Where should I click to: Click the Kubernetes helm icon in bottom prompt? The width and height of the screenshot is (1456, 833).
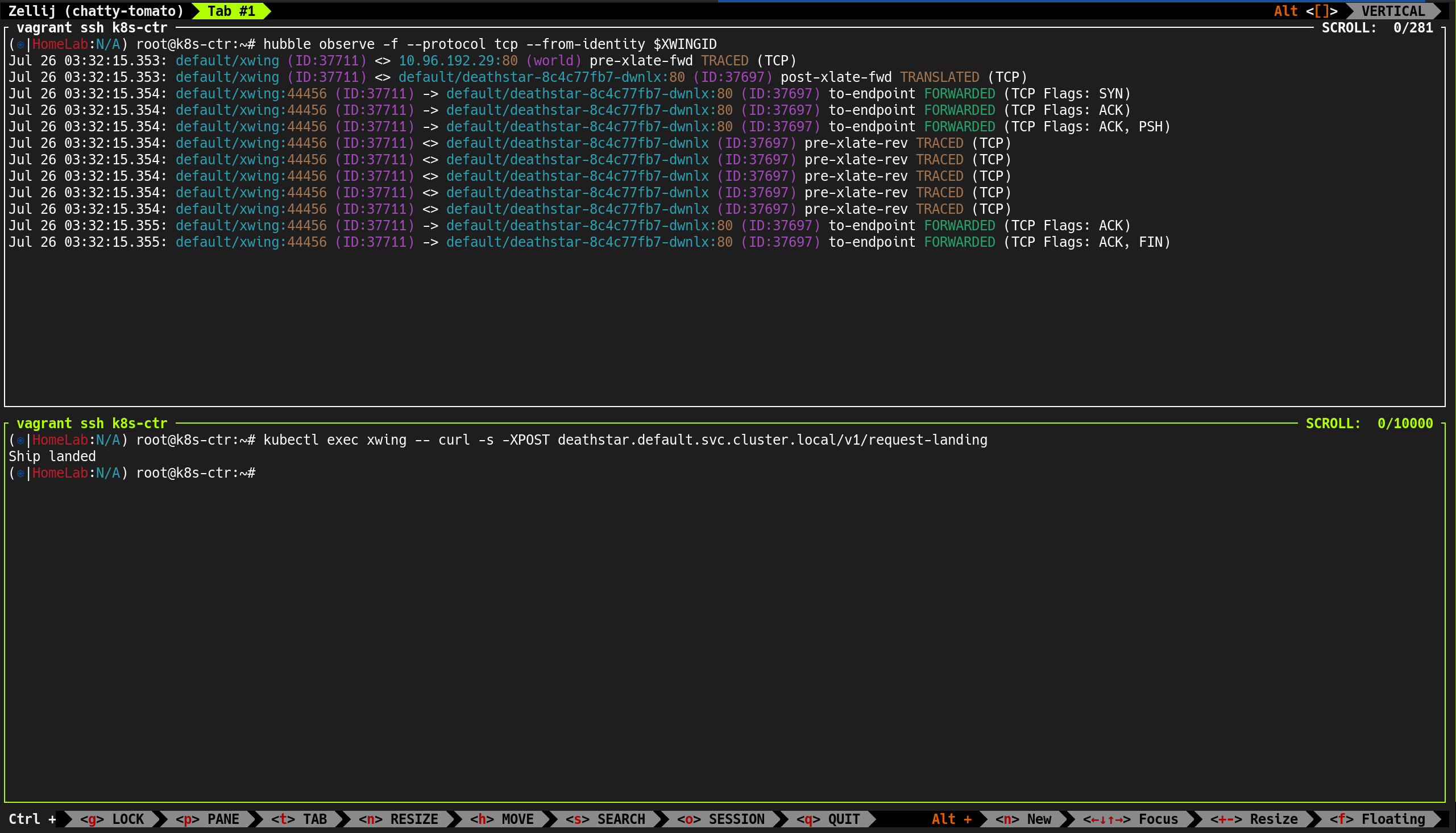(x=20, y=473)
